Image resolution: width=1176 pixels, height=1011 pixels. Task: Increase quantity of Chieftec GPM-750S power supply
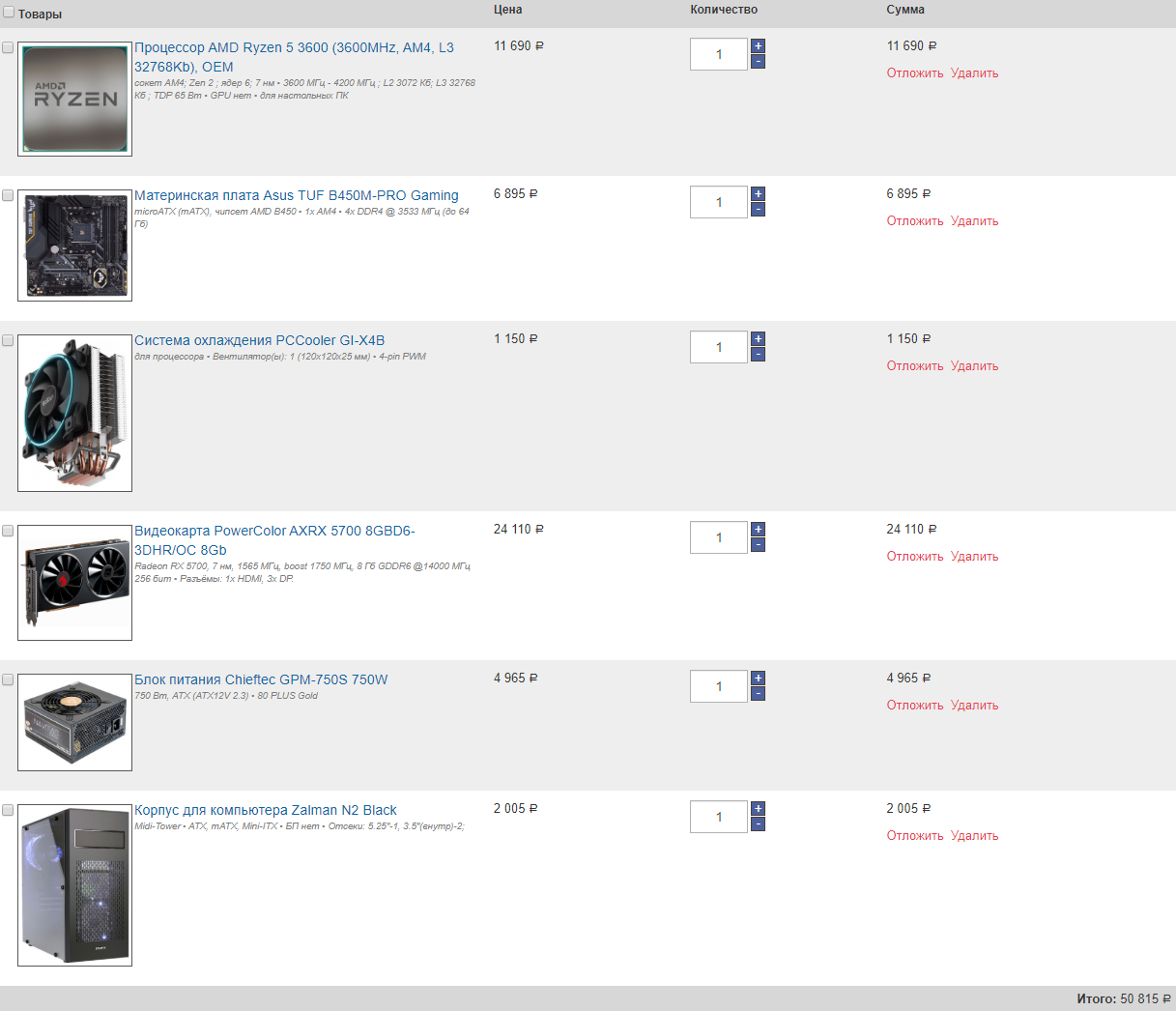click(758, 679)
